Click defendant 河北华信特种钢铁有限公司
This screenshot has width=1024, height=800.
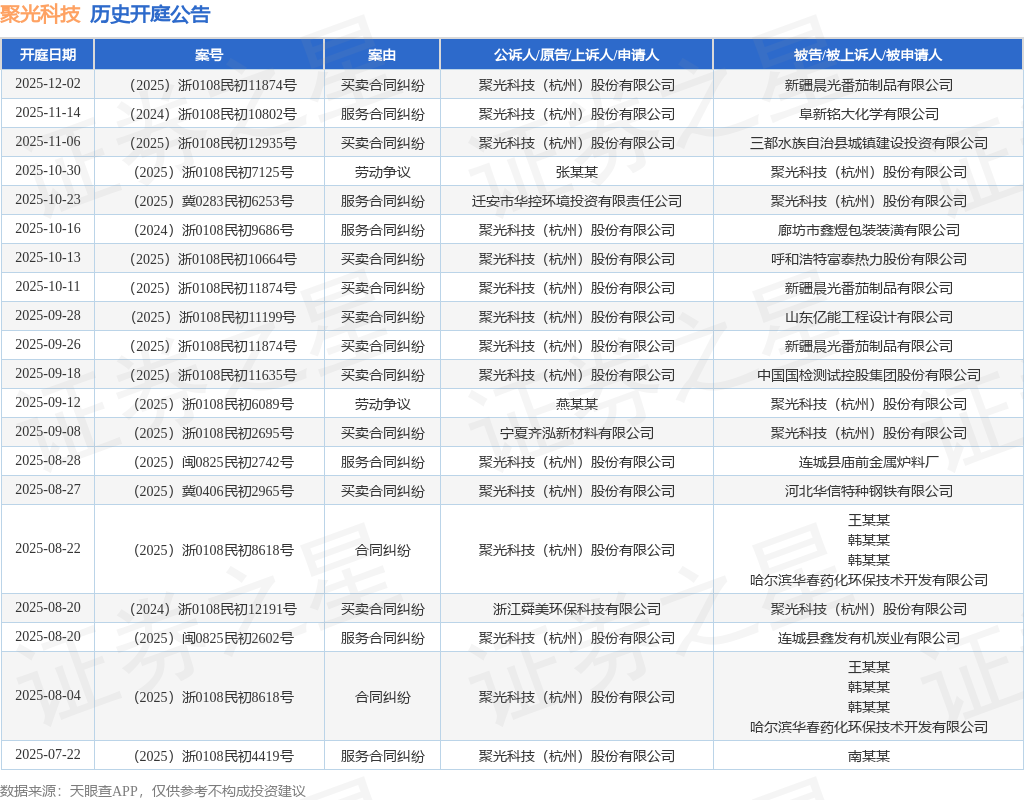click(869, 491)
